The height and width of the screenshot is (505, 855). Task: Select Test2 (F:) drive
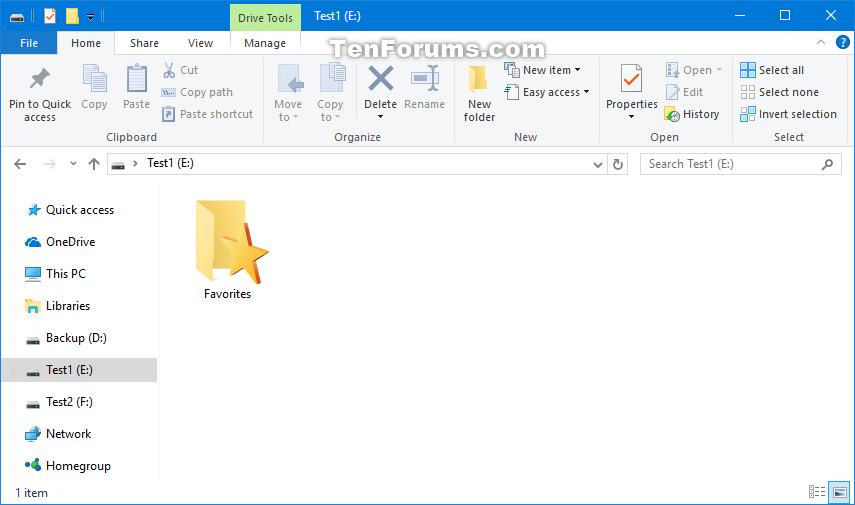coord(69,402)
